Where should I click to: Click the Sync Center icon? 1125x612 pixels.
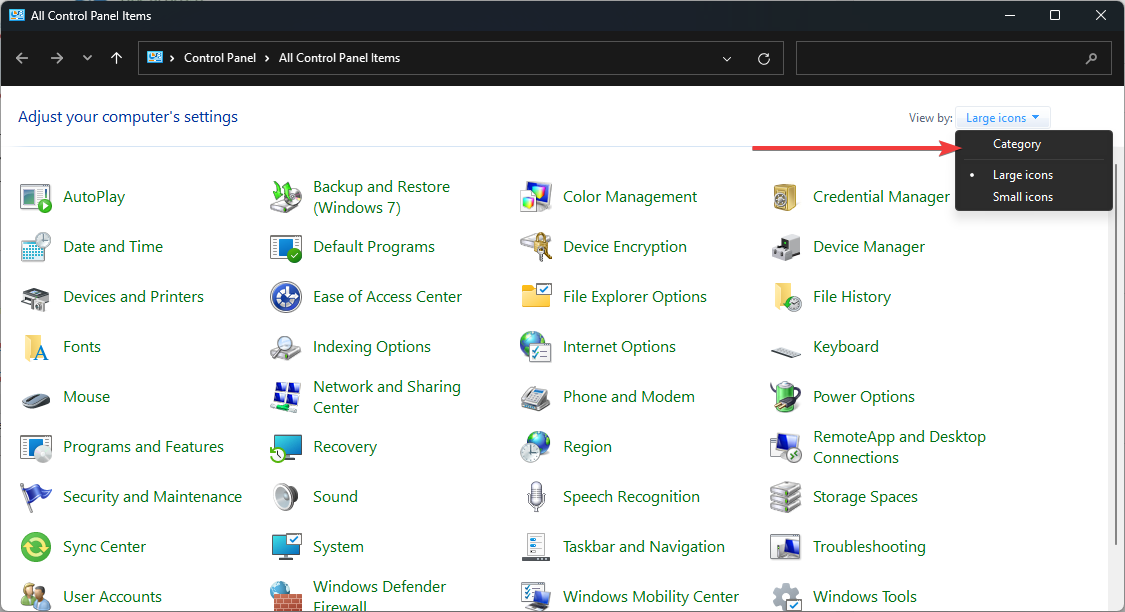pos(36,547)
